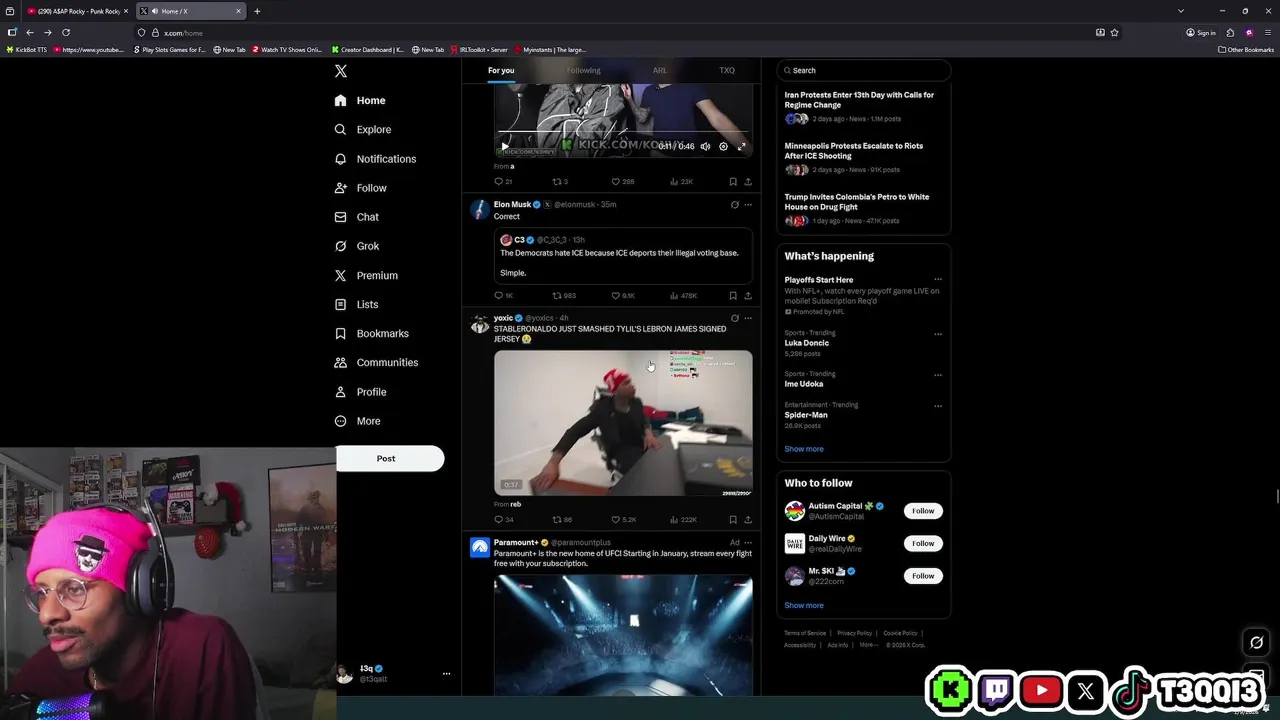Open more options on yoxic's post
The width and height of the screenshot is (1280, 720).
click(748, 318)
